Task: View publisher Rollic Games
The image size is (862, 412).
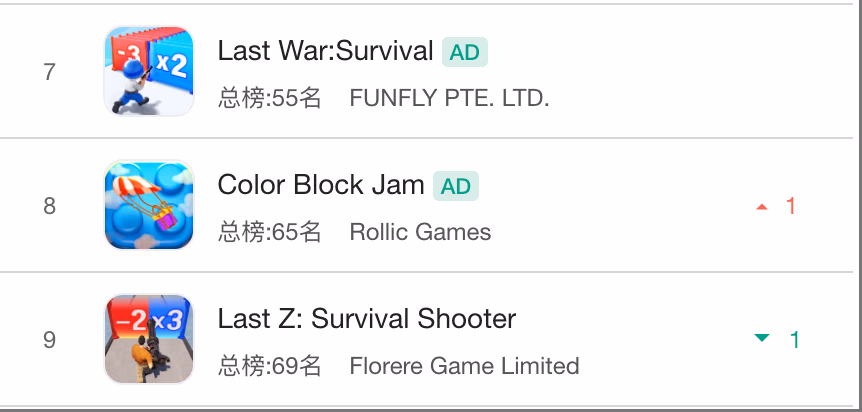Action: click(x=420, y=232)
